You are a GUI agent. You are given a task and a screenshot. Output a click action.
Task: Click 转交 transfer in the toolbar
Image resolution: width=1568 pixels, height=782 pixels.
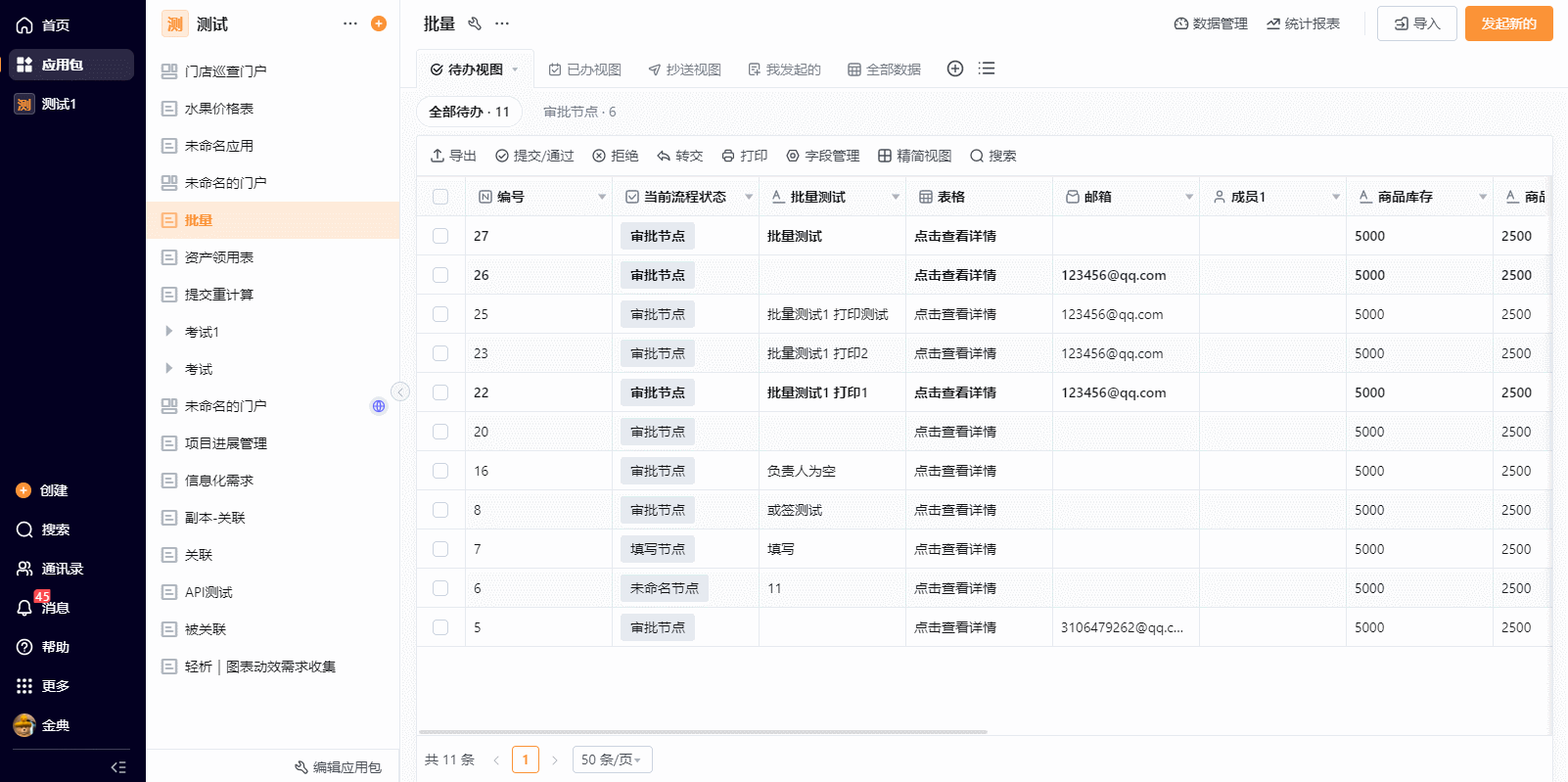coord(680,156)
